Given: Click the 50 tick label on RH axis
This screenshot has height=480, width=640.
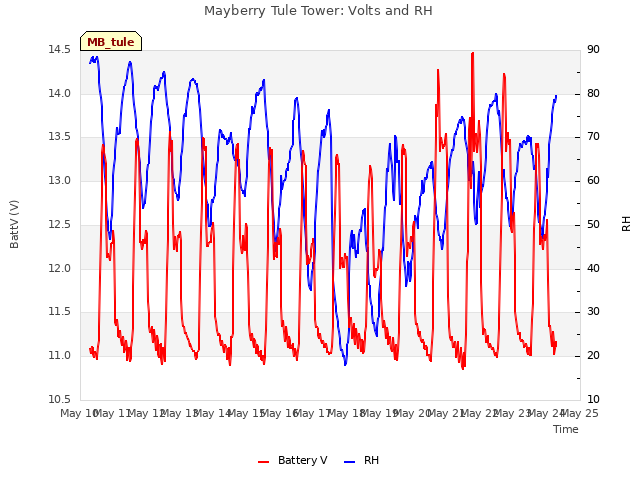Looking at the screenshot, I should pyautogui.click(x=593, y=224).
